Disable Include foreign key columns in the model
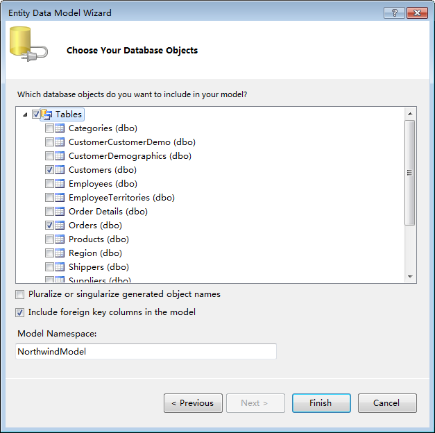Image resolution: width=435 pixels, height=433 pixels. (20, 312)
